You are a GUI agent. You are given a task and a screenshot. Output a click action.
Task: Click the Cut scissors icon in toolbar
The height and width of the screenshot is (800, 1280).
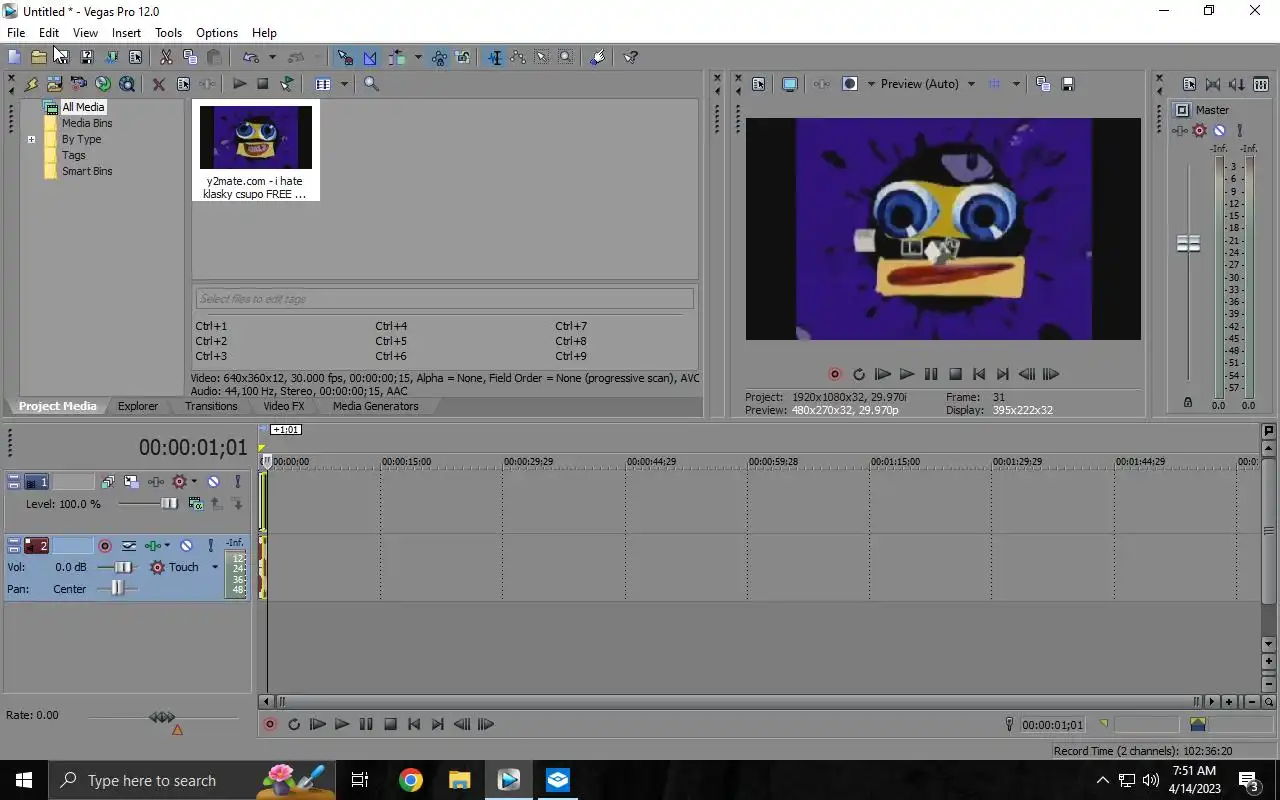[166, 57]
